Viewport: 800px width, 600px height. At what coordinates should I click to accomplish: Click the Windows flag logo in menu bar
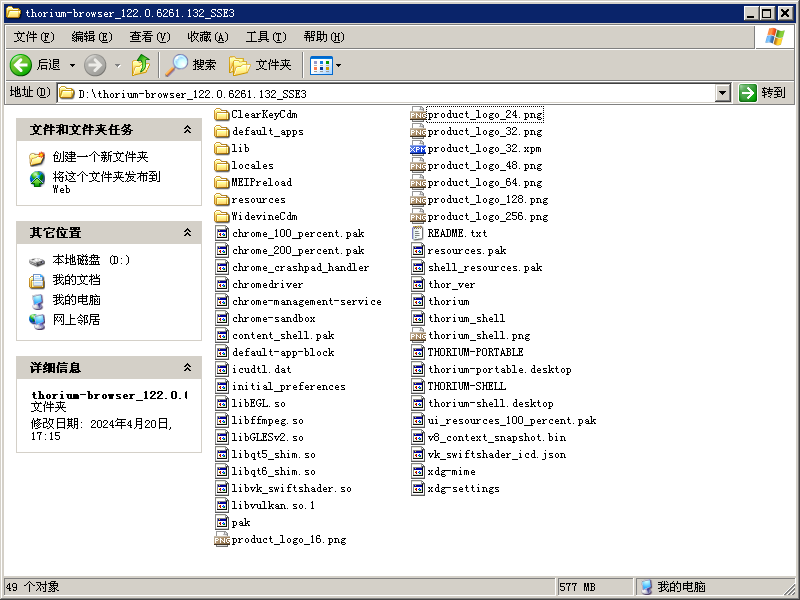(x=774, y=37)
